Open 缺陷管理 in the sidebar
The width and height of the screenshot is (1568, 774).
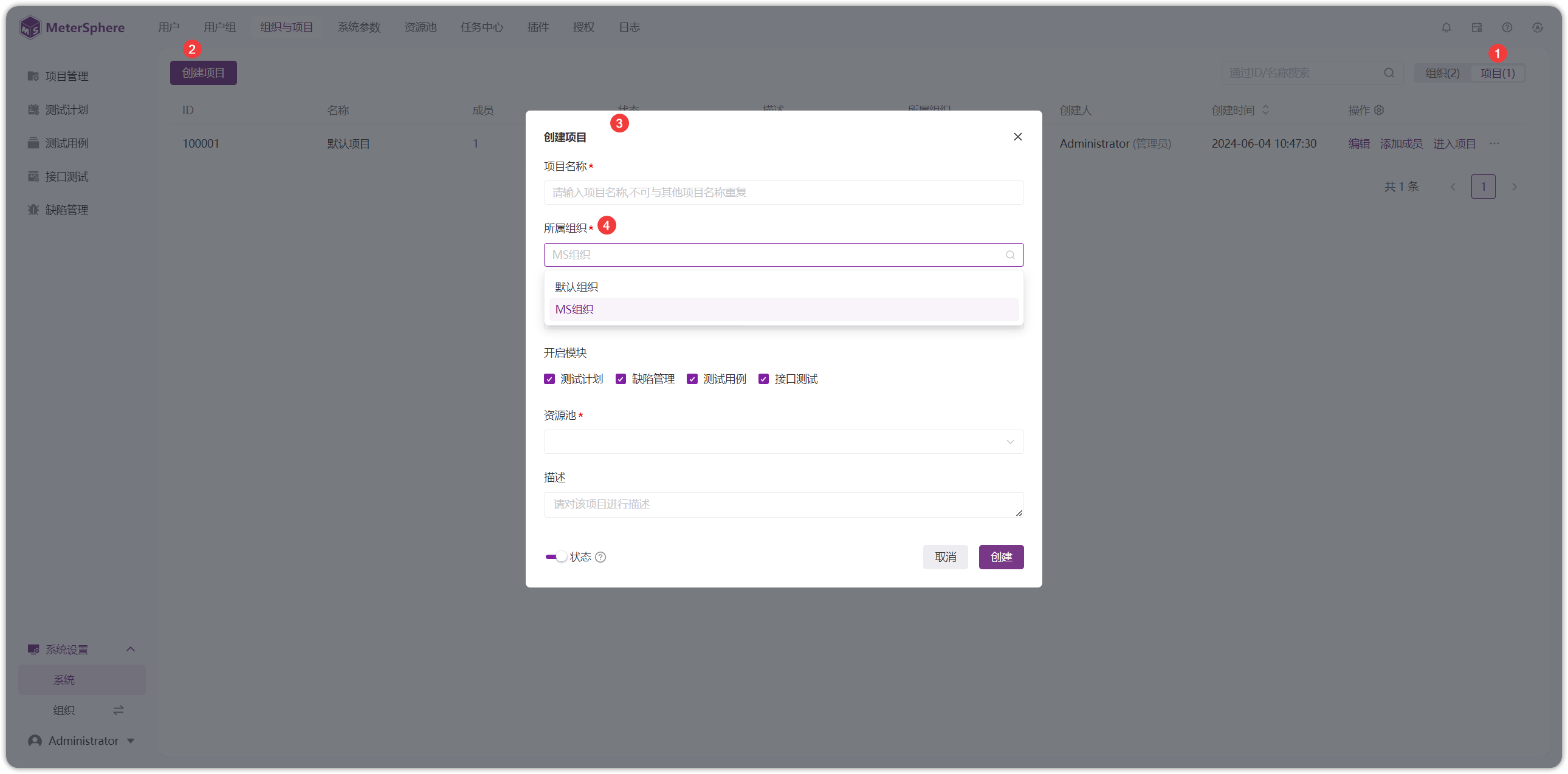pos(58,210)
